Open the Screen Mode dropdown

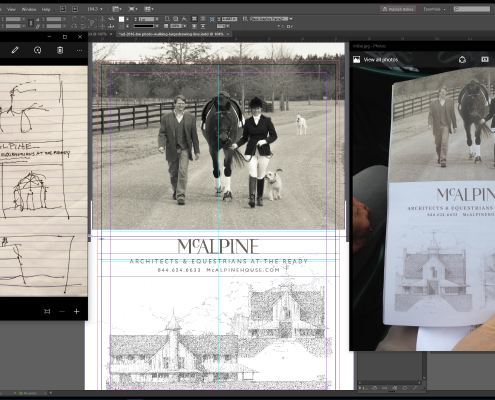[133, 9]
